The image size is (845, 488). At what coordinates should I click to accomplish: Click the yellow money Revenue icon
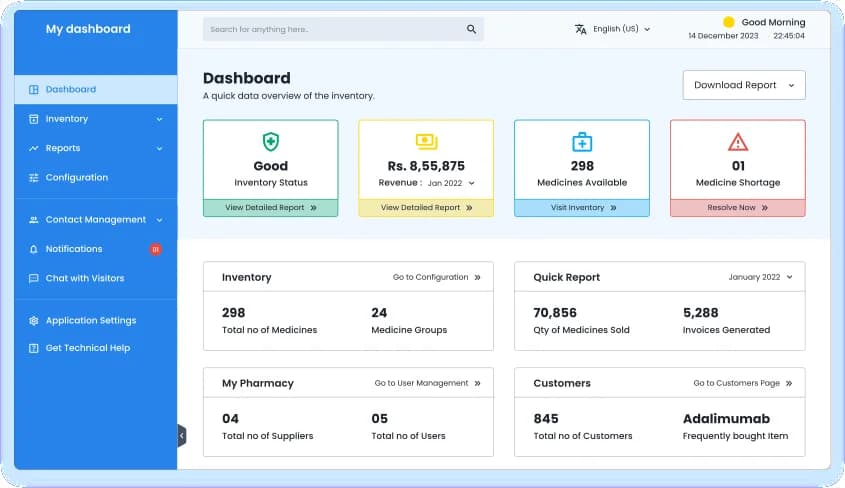click(426, 141)
